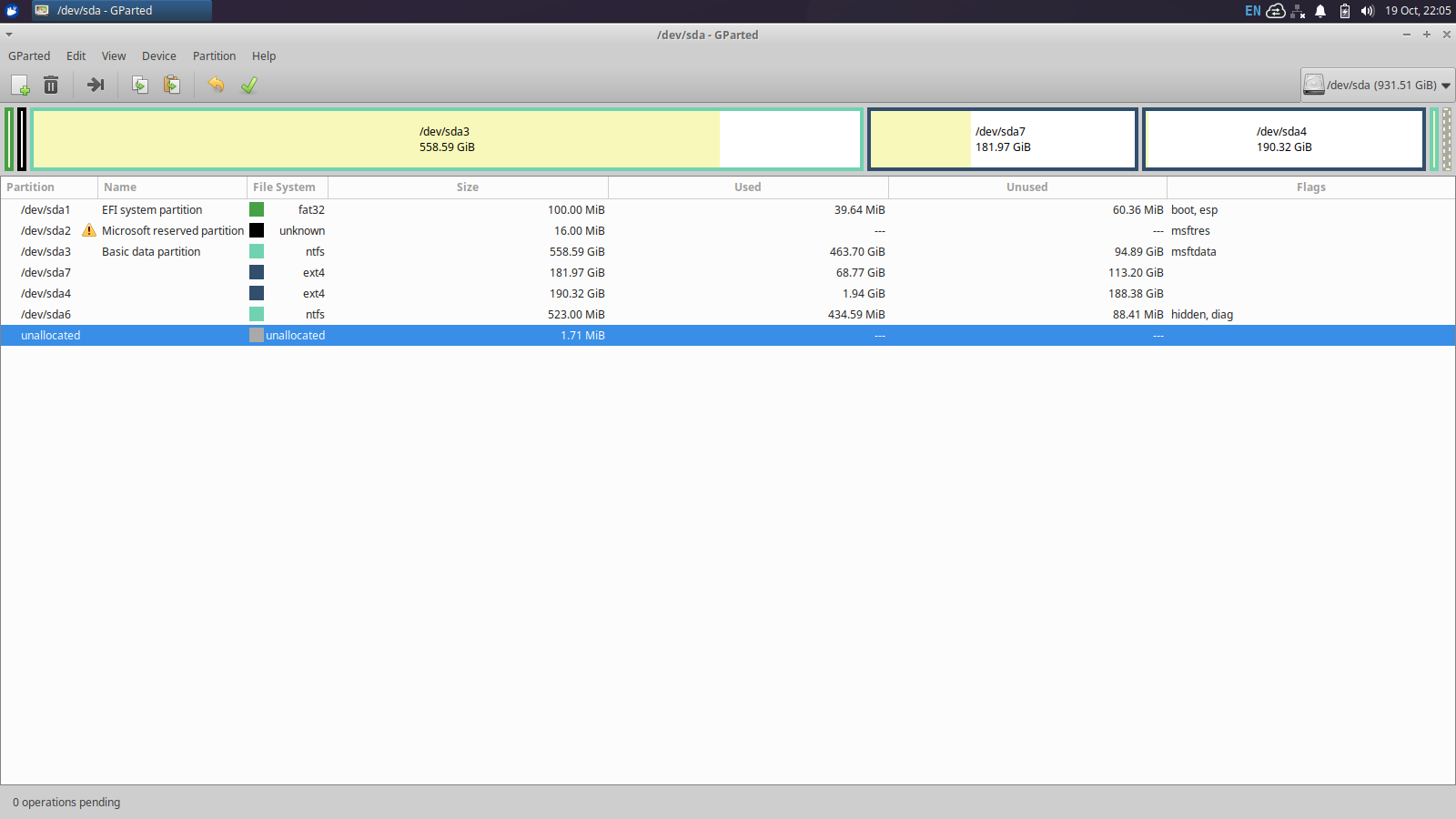Select /dev/sda3 block in disk map
Viewport: 1456px width, 819px height.
click(447, 139)
